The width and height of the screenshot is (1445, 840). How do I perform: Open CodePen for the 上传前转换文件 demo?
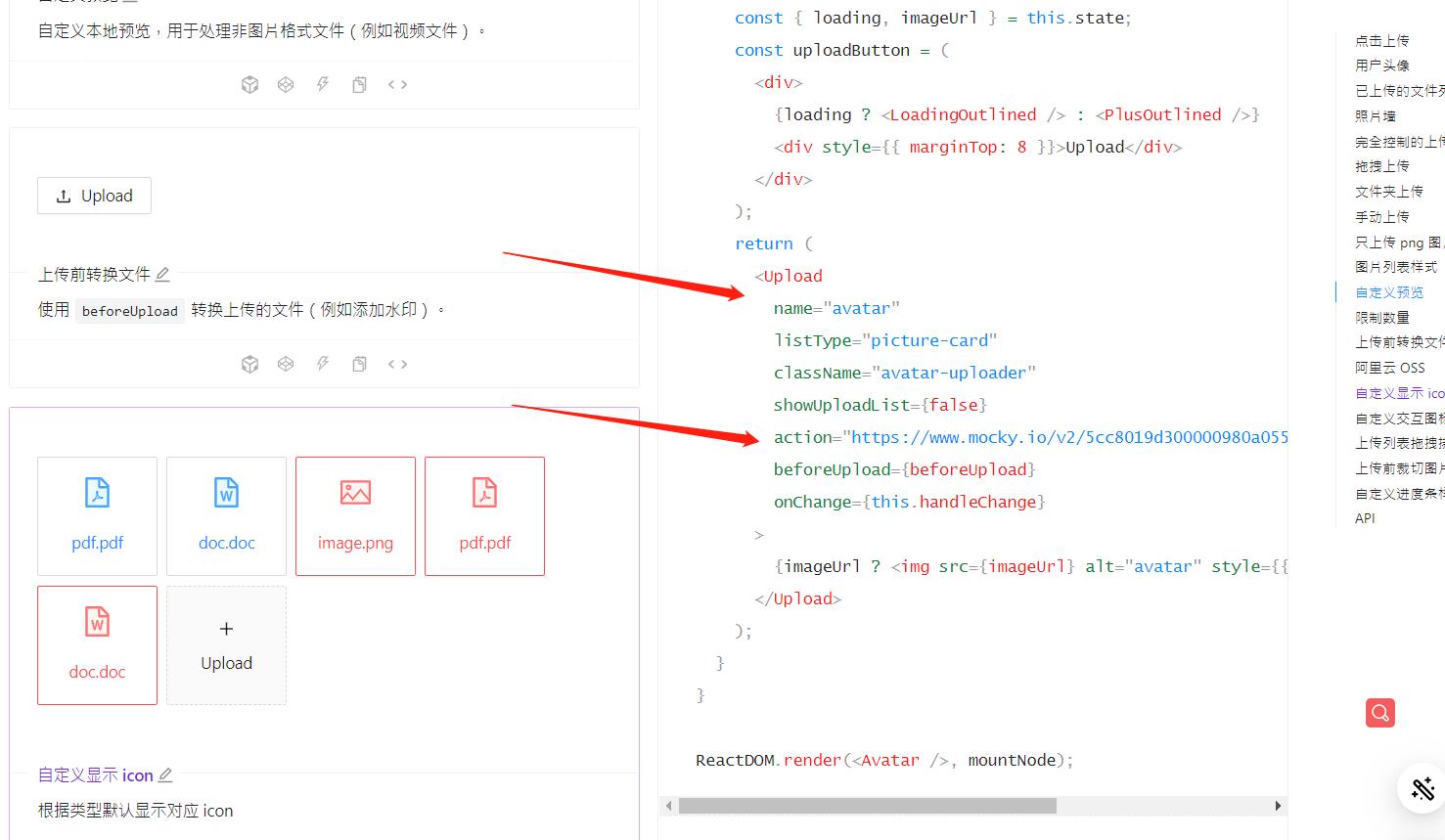pos(286,365)
